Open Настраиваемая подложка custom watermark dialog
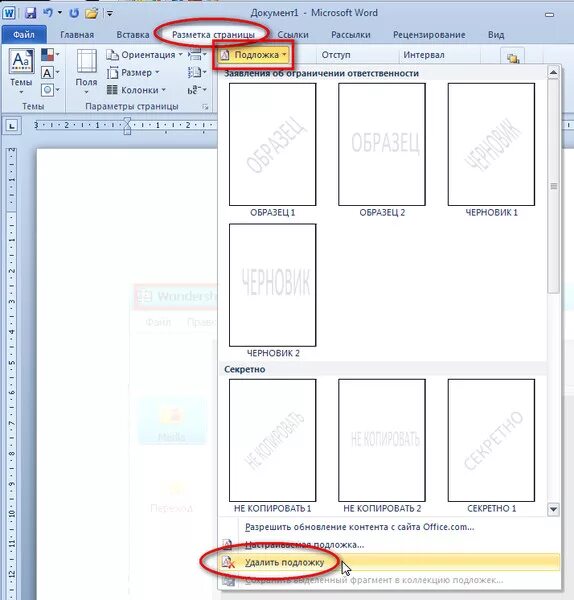 pos(390,545)
